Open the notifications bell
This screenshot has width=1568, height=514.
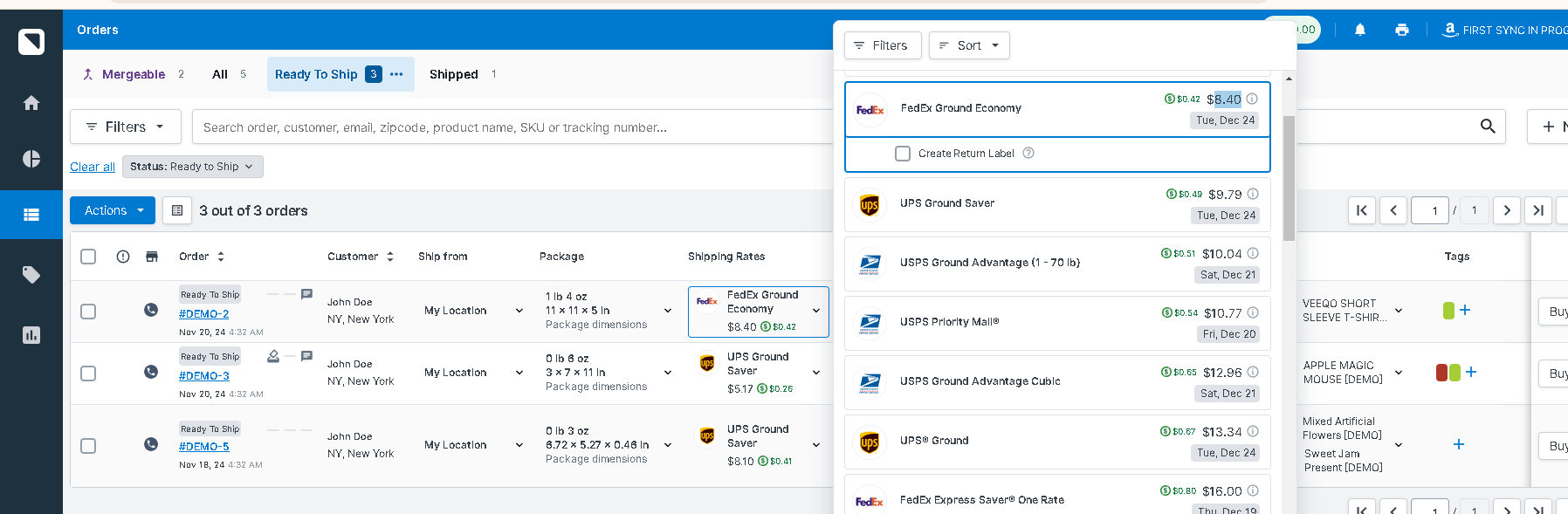click(1360, 30)
